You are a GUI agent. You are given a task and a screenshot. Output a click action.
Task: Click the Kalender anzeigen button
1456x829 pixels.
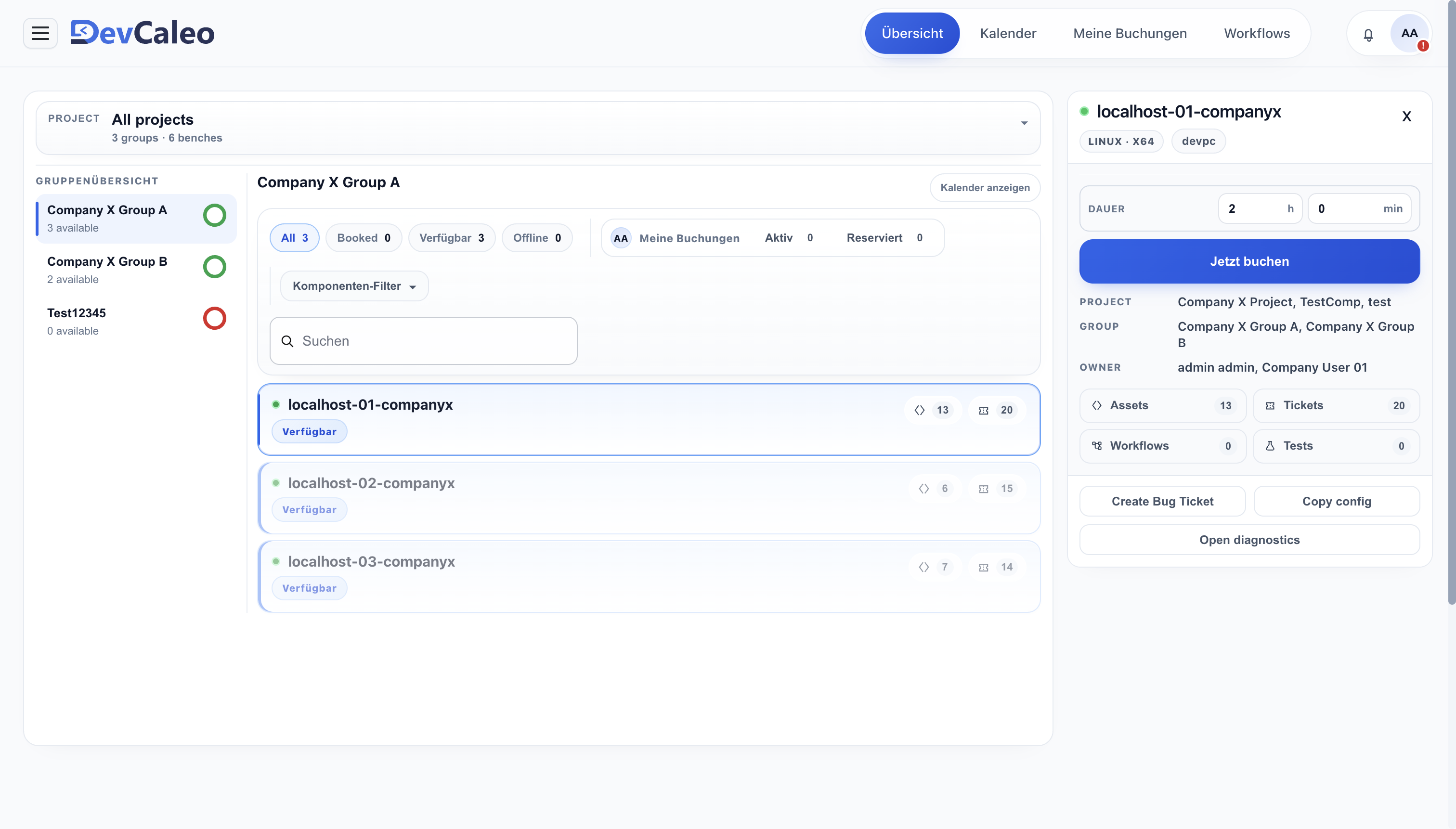[x=985, y=188]
